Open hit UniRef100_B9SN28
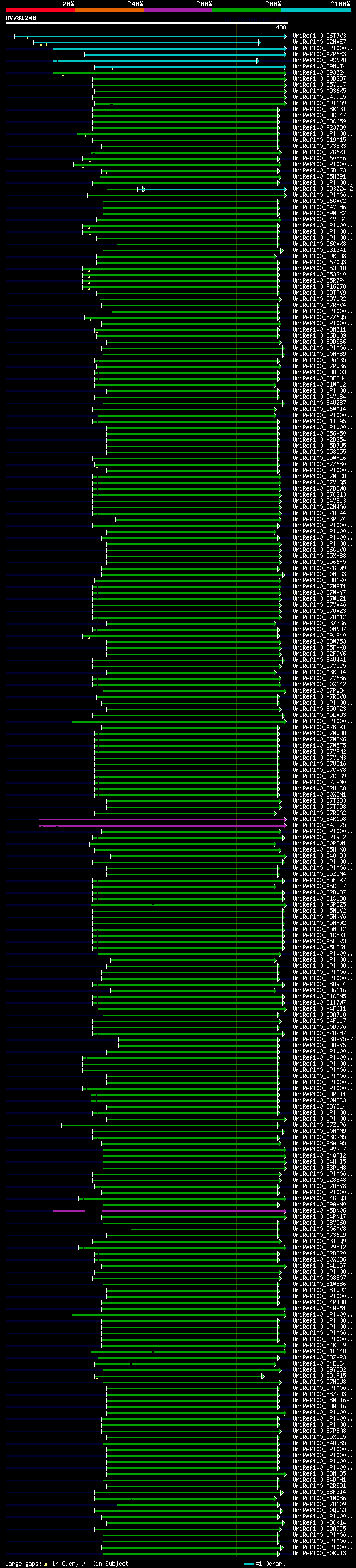 pos(319,60)
